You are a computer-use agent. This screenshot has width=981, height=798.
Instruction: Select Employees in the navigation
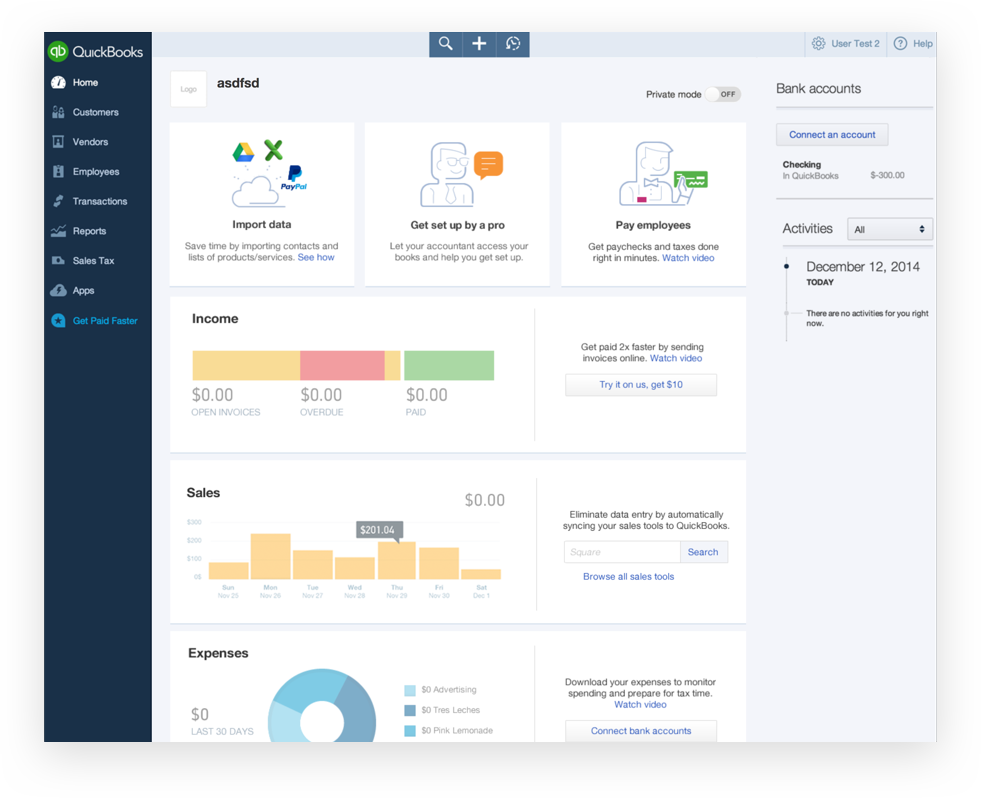coord(96,171)
